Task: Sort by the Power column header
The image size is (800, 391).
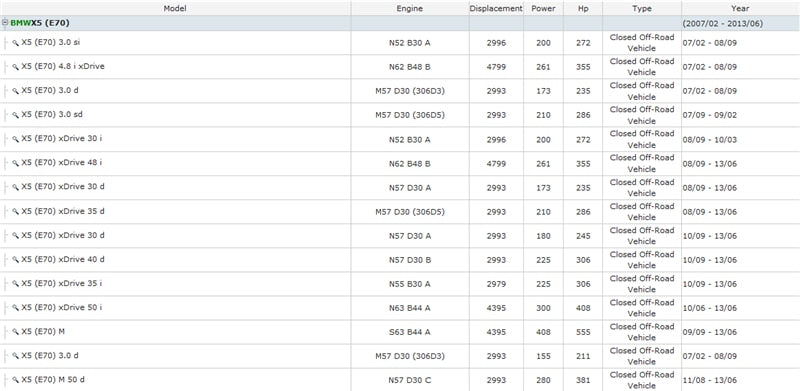Action: [x=543, y=8]
